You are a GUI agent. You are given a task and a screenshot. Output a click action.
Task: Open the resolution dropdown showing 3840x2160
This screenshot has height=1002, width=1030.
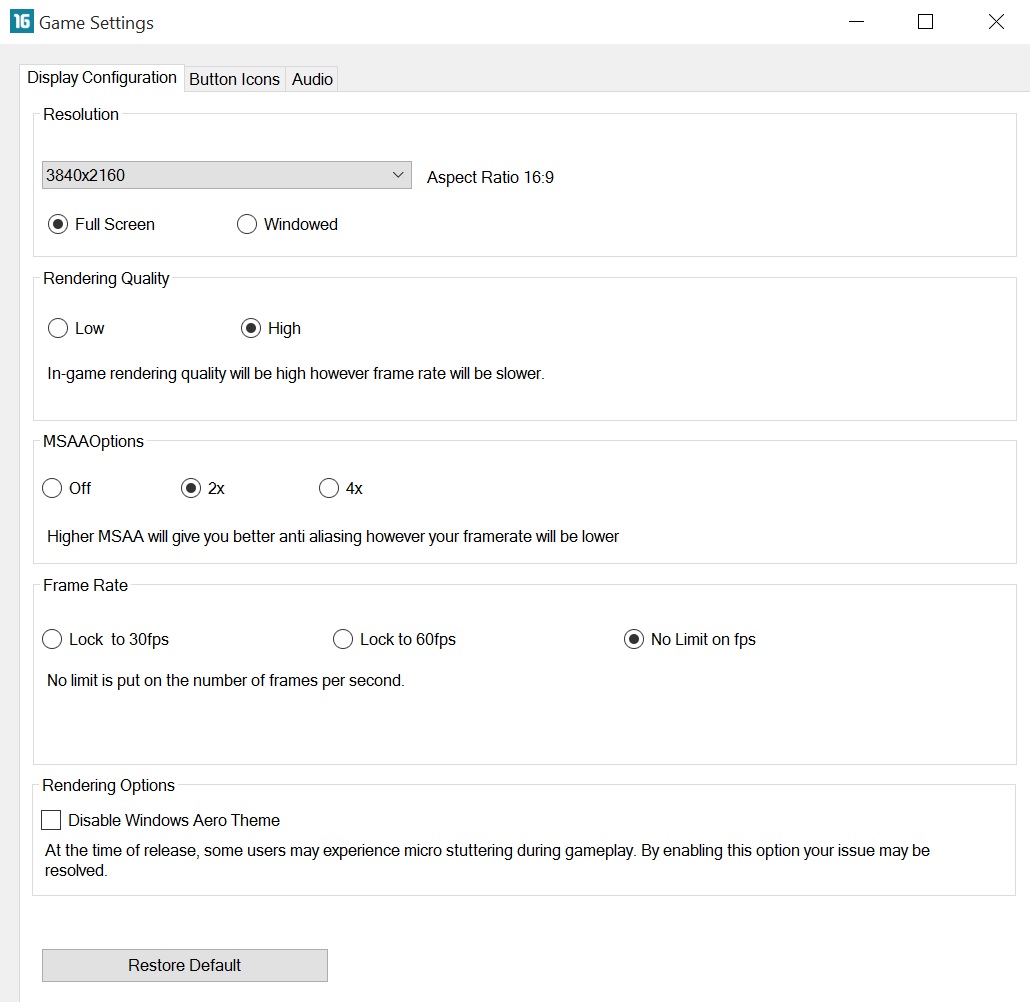pyautogui.click(x=227, y=175)
